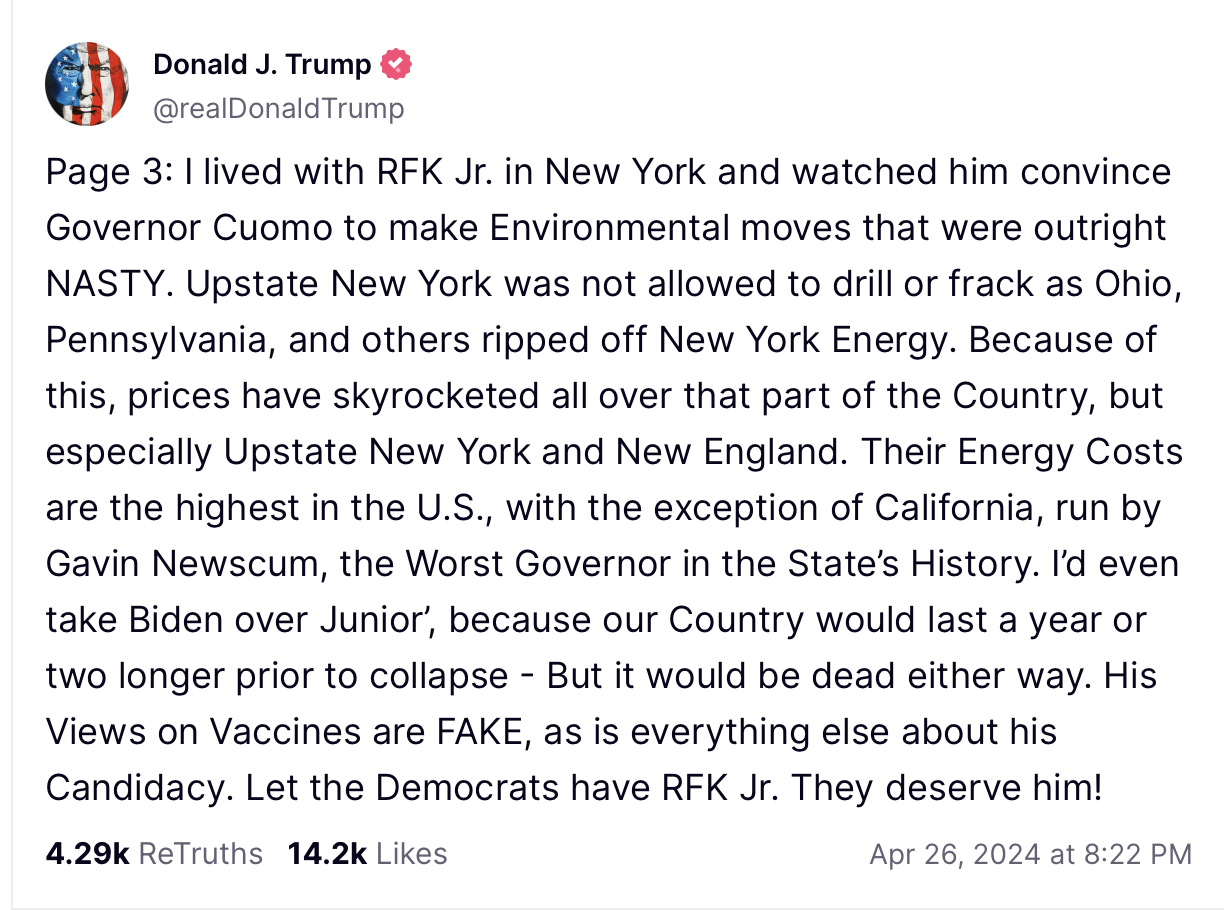This screenshot has width=1224, height=910.
Task: Click the red verified badge icon
Action: 397,65
